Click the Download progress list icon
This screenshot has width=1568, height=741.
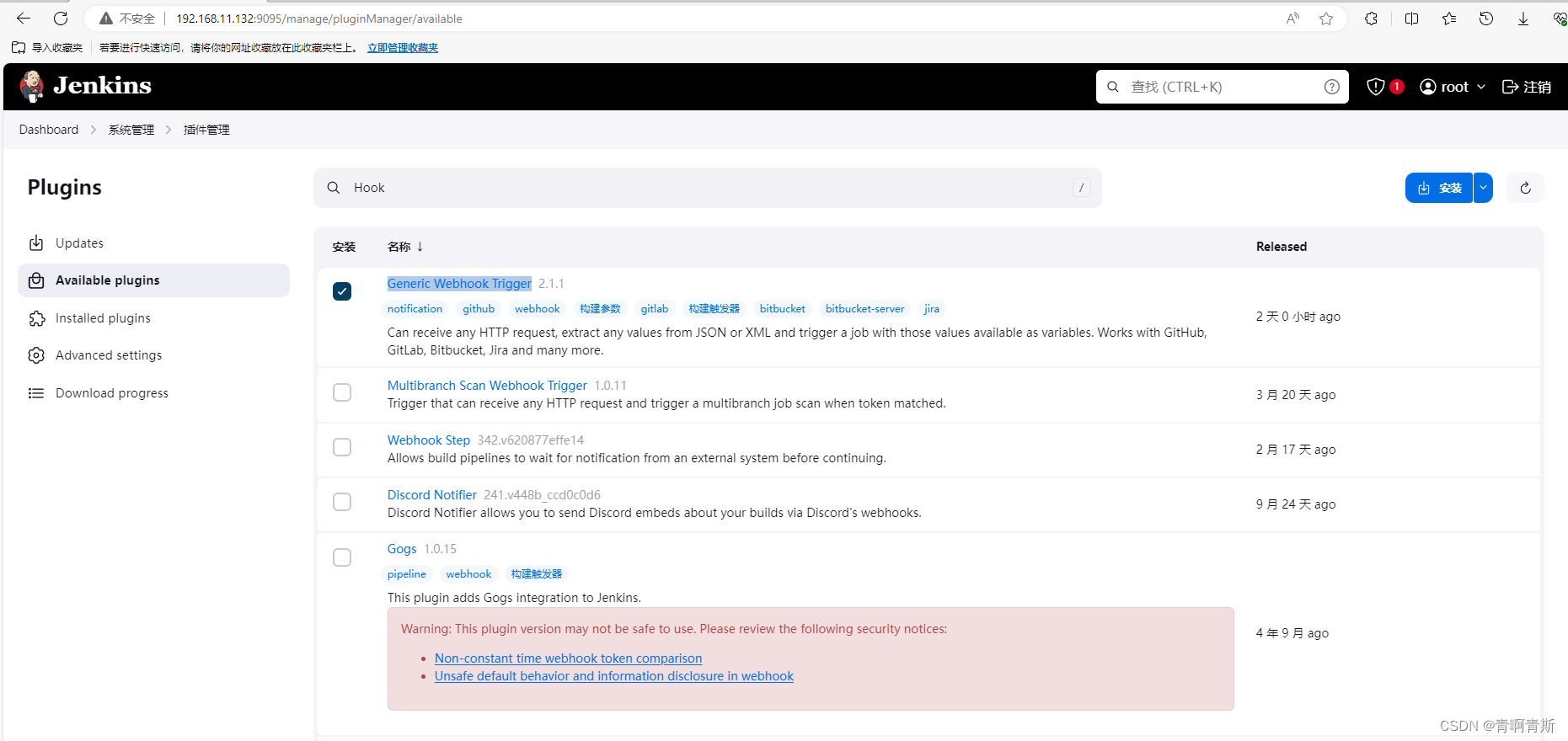tap(36, 393)
